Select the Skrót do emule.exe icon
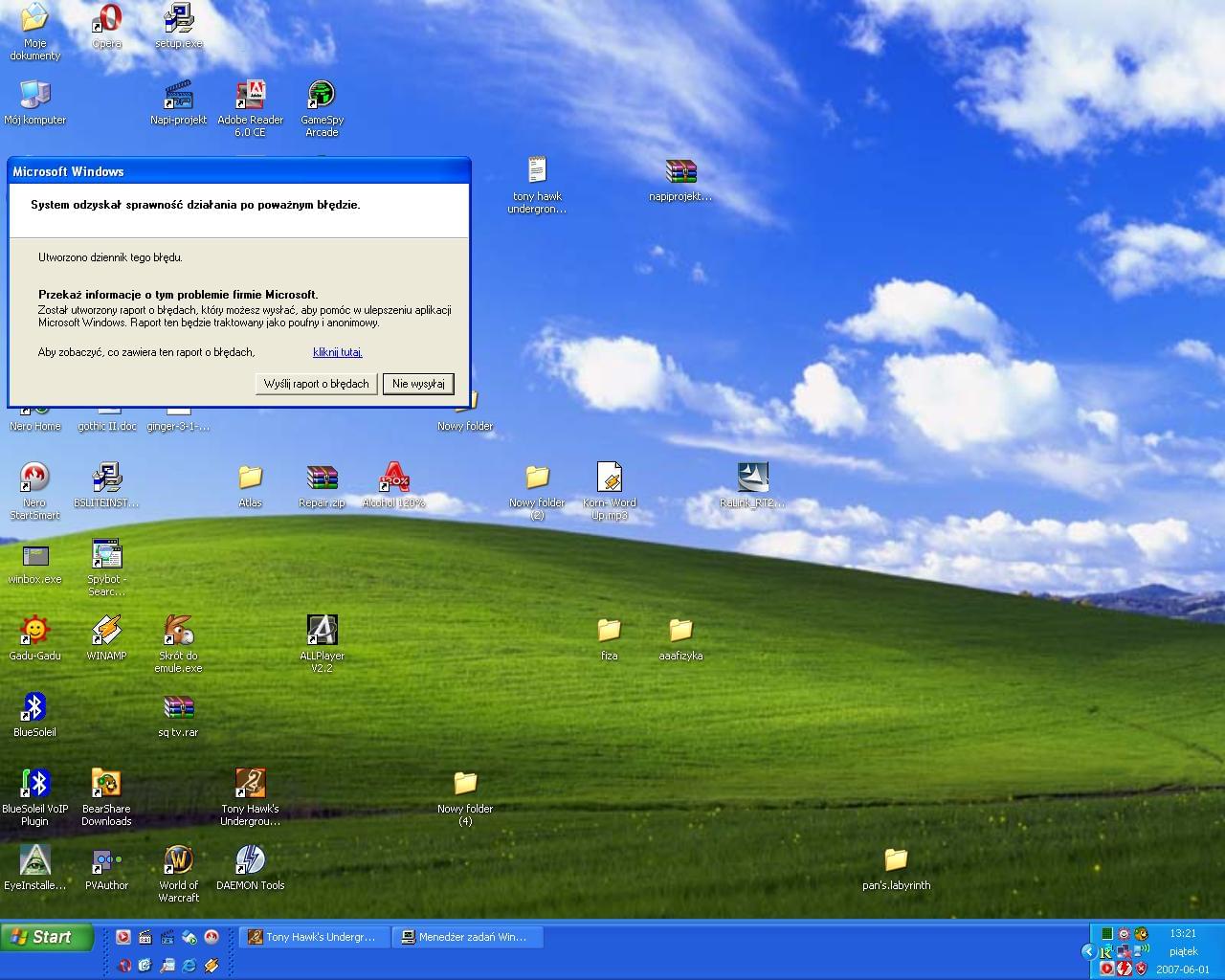 click(x=179, y=644)
